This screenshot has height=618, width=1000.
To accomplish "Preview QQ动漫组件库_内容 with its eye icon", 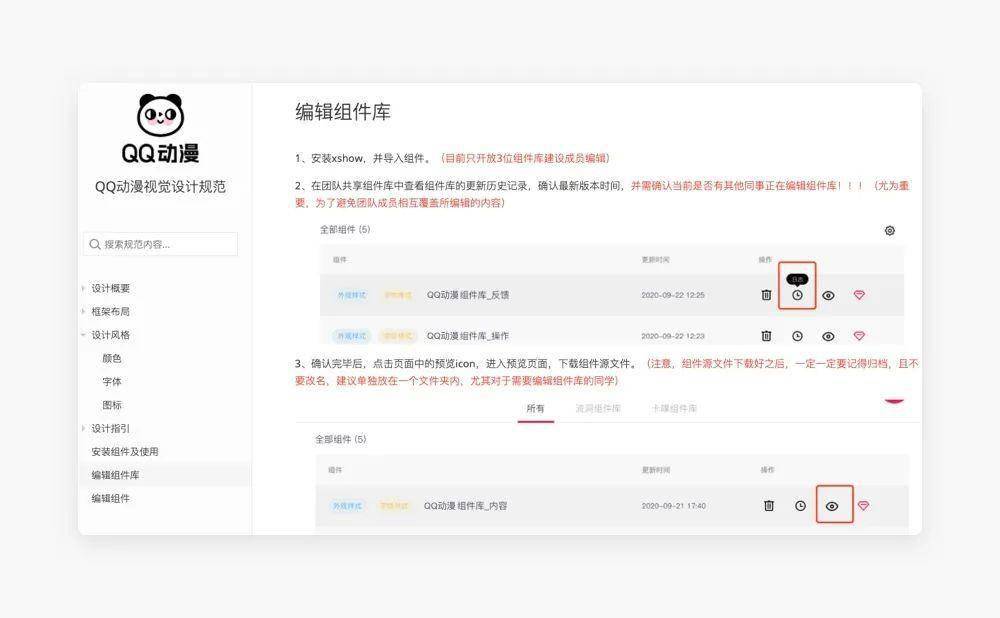I will click(x=832, y=506).
